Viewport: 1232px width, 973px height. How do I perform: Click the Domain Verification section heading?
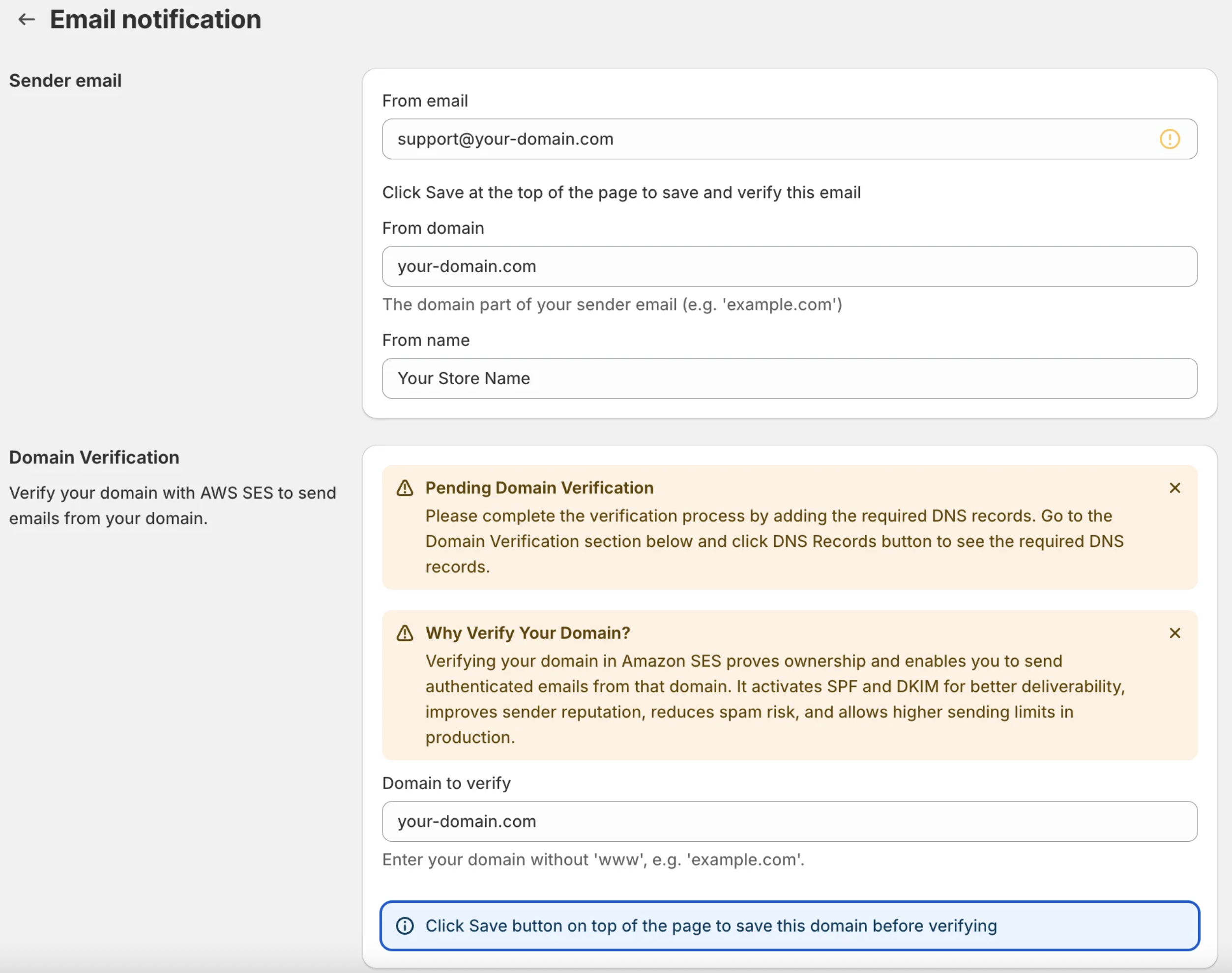pos(94,458)
